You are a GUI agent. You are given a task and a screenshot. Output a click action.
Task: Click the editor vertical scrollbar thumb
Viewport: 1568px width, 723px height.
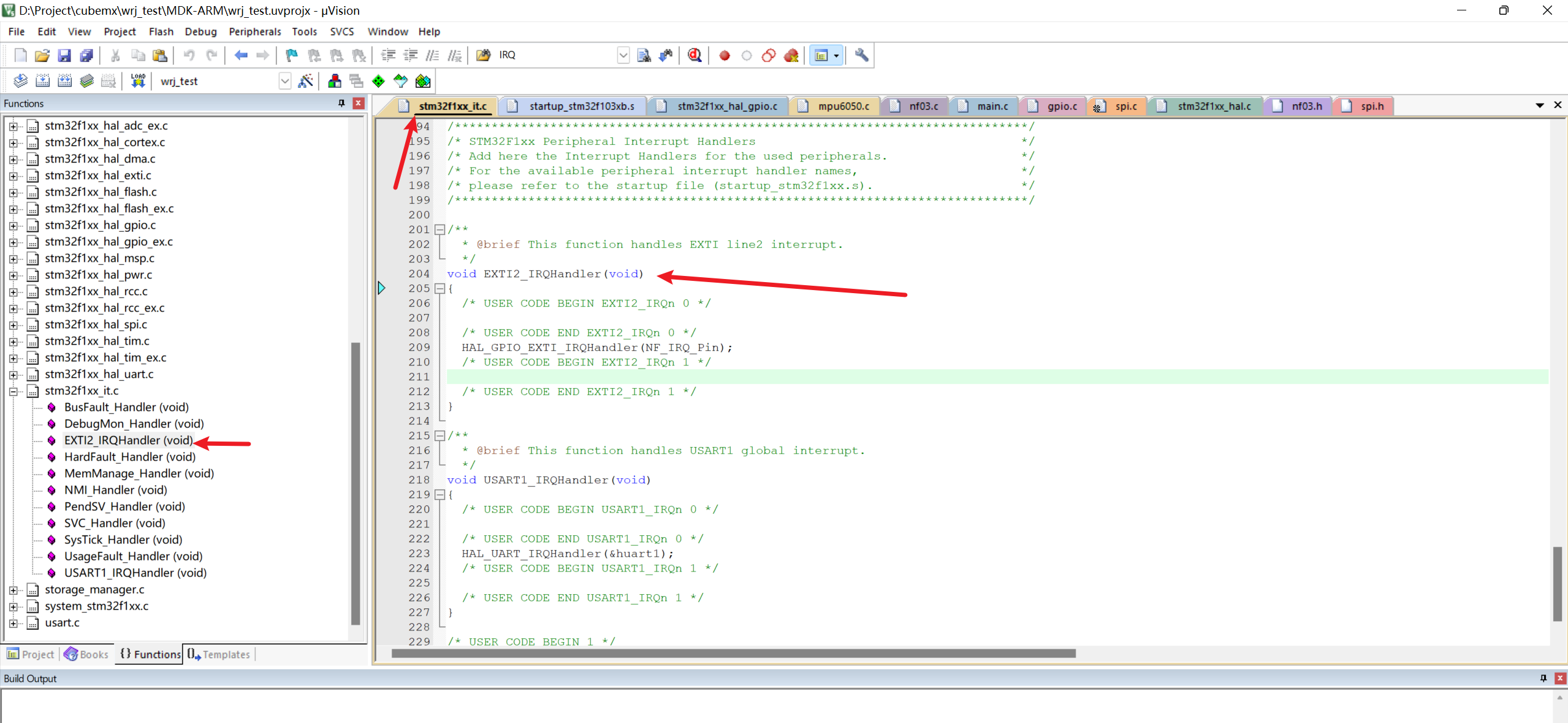tap(1558, 583)
